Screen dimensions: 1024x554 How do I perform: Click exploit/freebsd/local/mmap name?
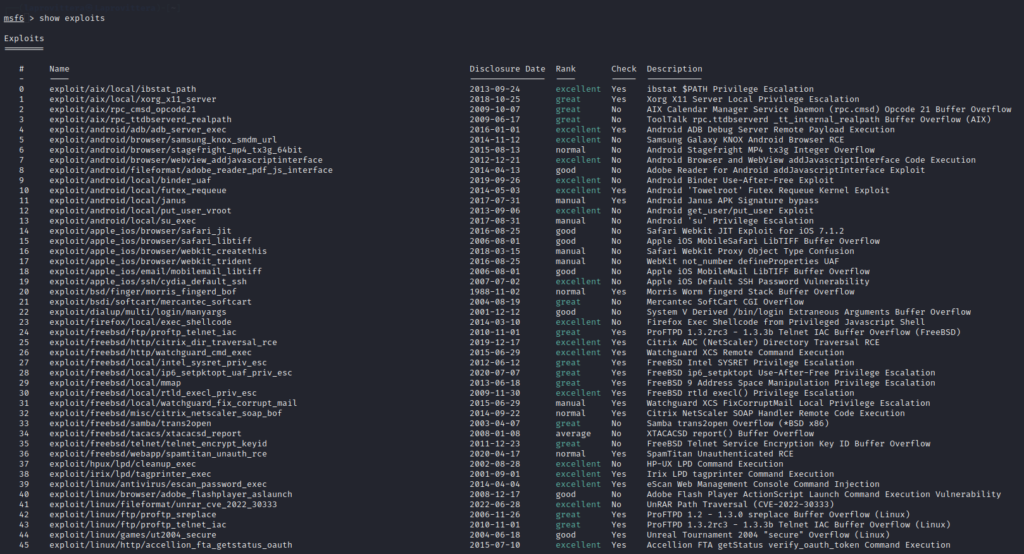pyautogui.click(x=115, y=383)
